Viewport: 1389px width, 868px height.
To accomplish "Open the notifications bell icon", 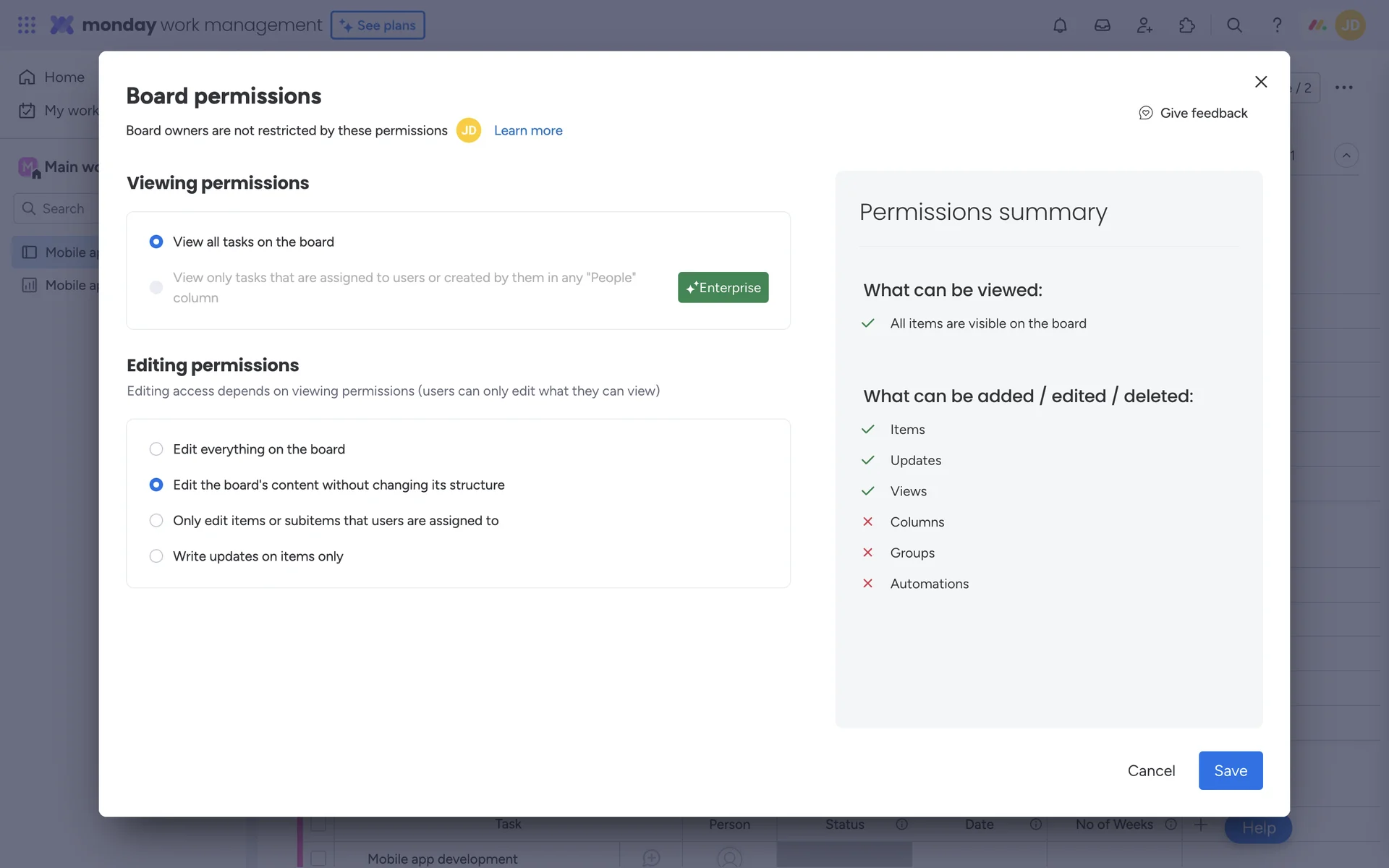I will click(x=1060, y=25).
